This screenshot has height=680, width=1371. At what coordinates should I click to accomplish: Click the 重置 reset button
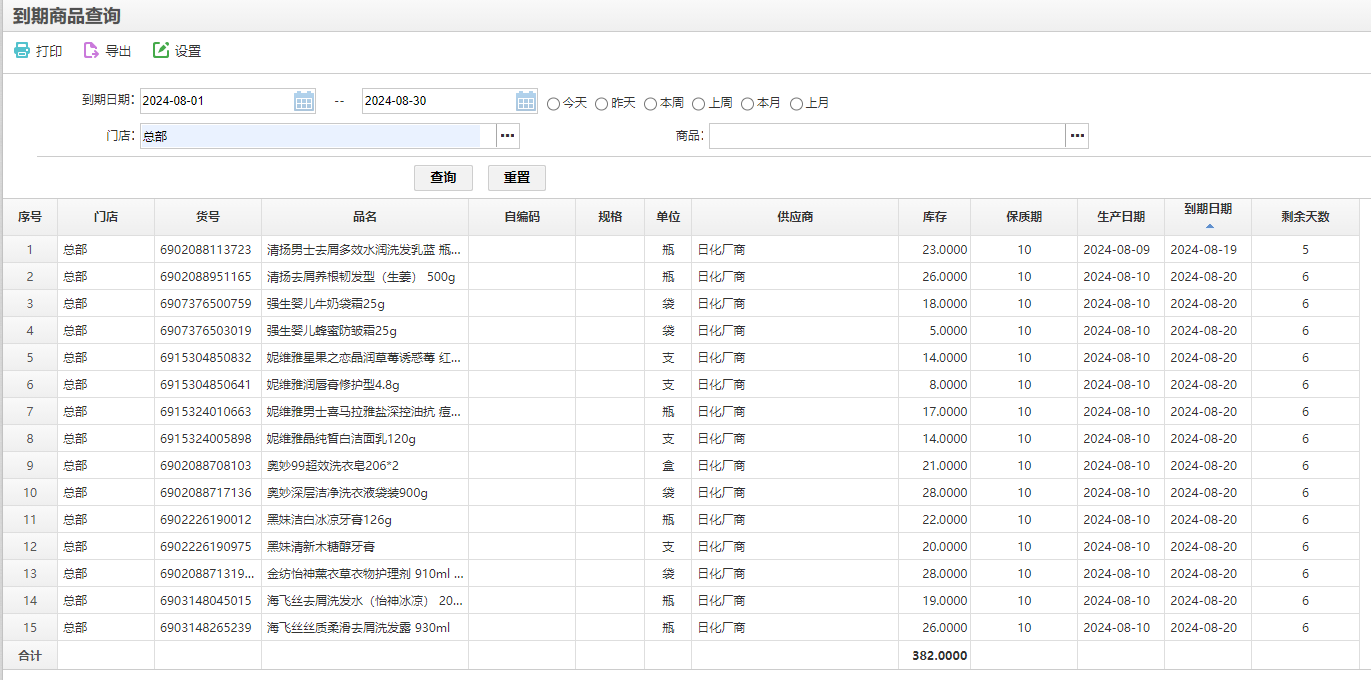click(517, 177)
